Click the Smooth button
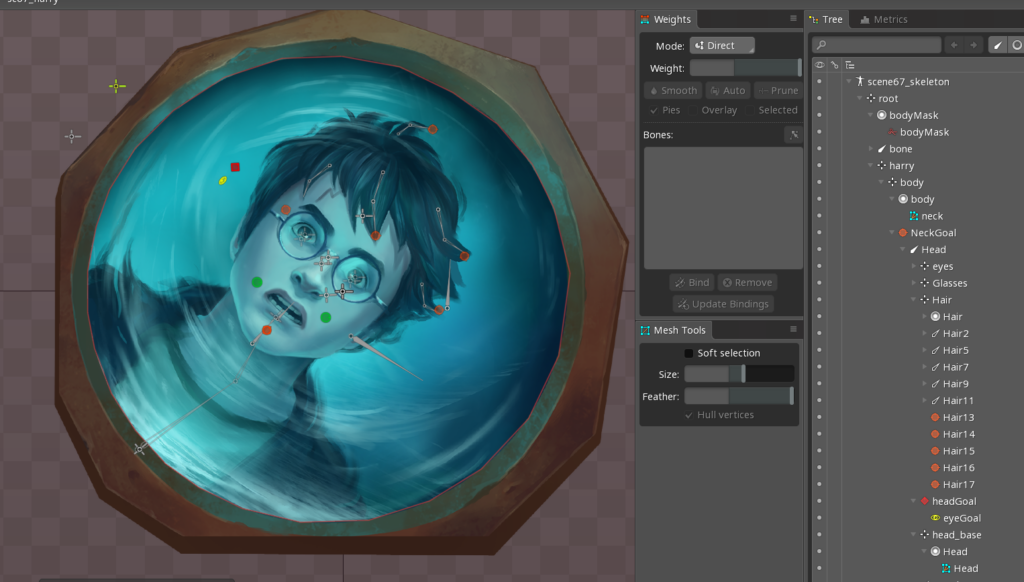The height and width of the screenshot is (582, 1024). [673, 90]
